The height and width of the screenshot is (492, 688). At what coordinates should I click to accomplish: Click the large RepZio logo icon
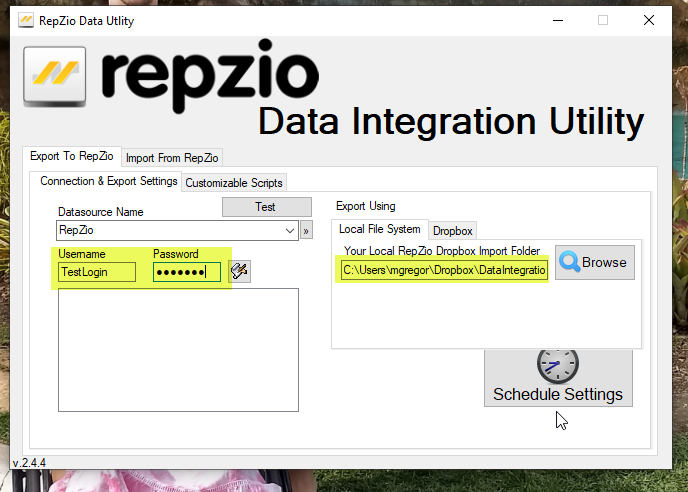pos(55,77)
